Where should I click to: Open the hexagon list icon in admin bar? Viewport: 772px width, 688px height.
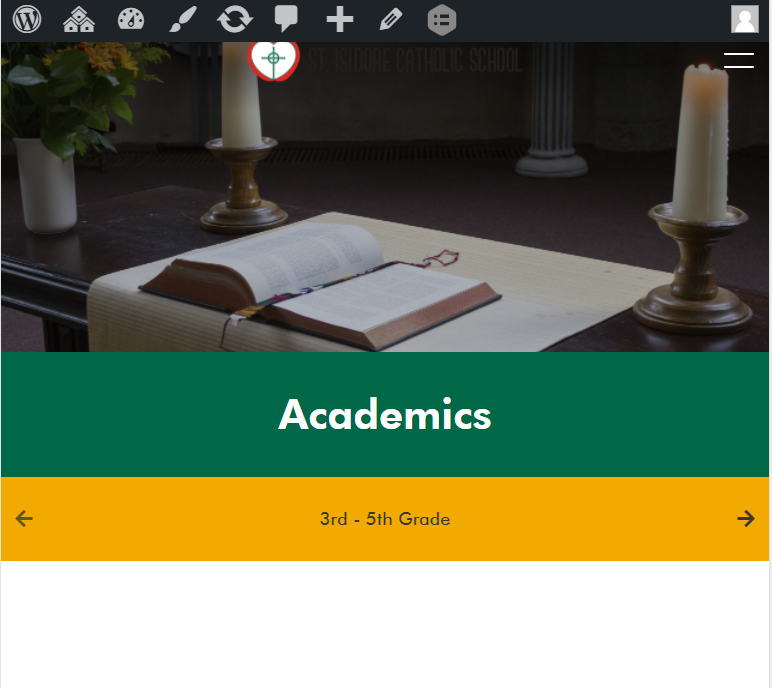point(442,20)
